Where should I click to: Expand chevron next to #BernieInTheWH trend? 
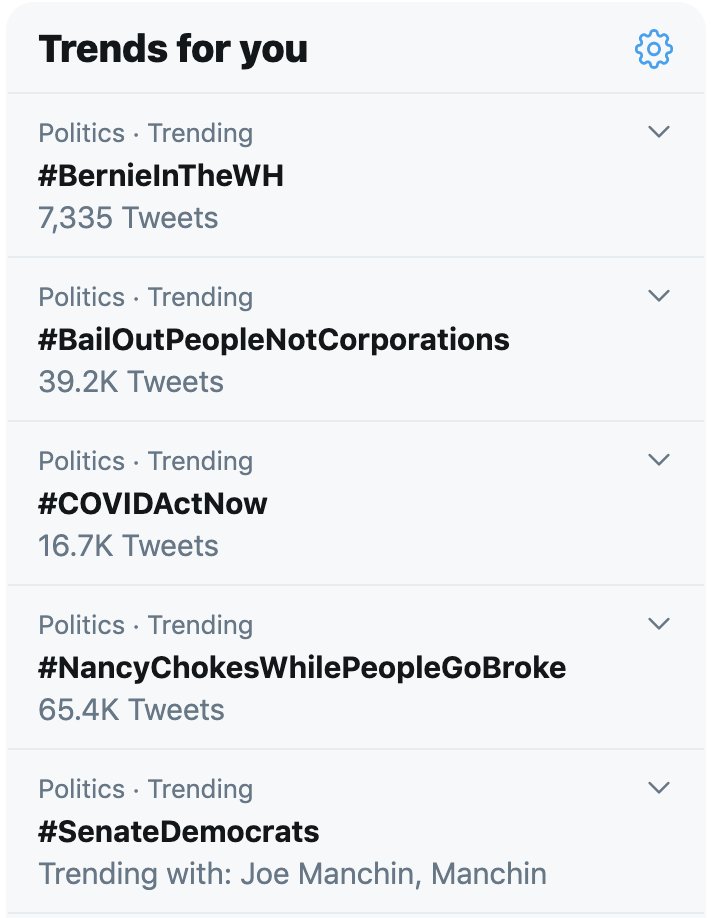coord(658,131)
